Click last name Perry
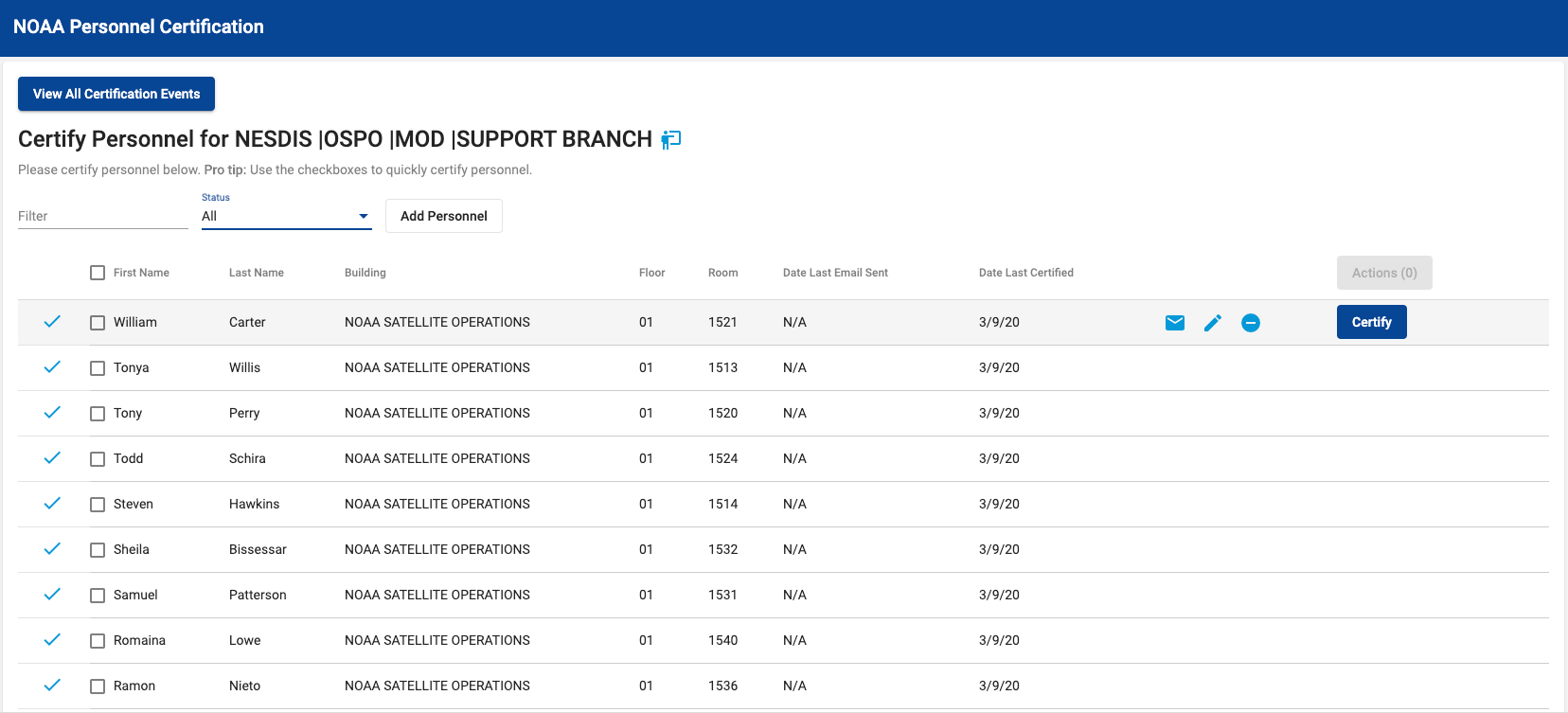The height and width of the screenshot is (713, 1568). click(244, 413)
